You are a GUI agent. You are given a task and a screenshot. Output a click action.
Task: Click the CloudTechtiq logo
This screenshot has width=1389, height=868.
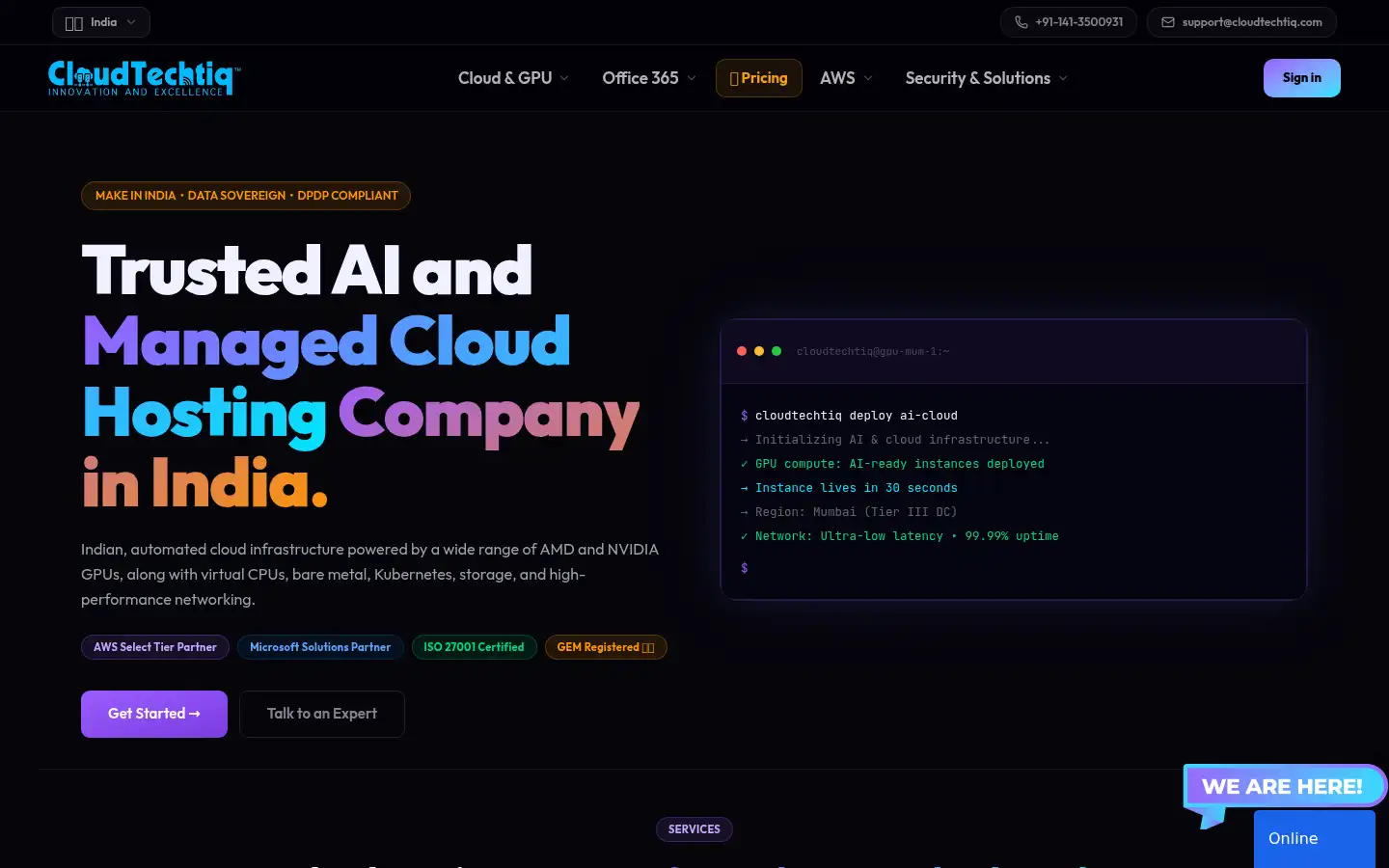pos(144,78)
